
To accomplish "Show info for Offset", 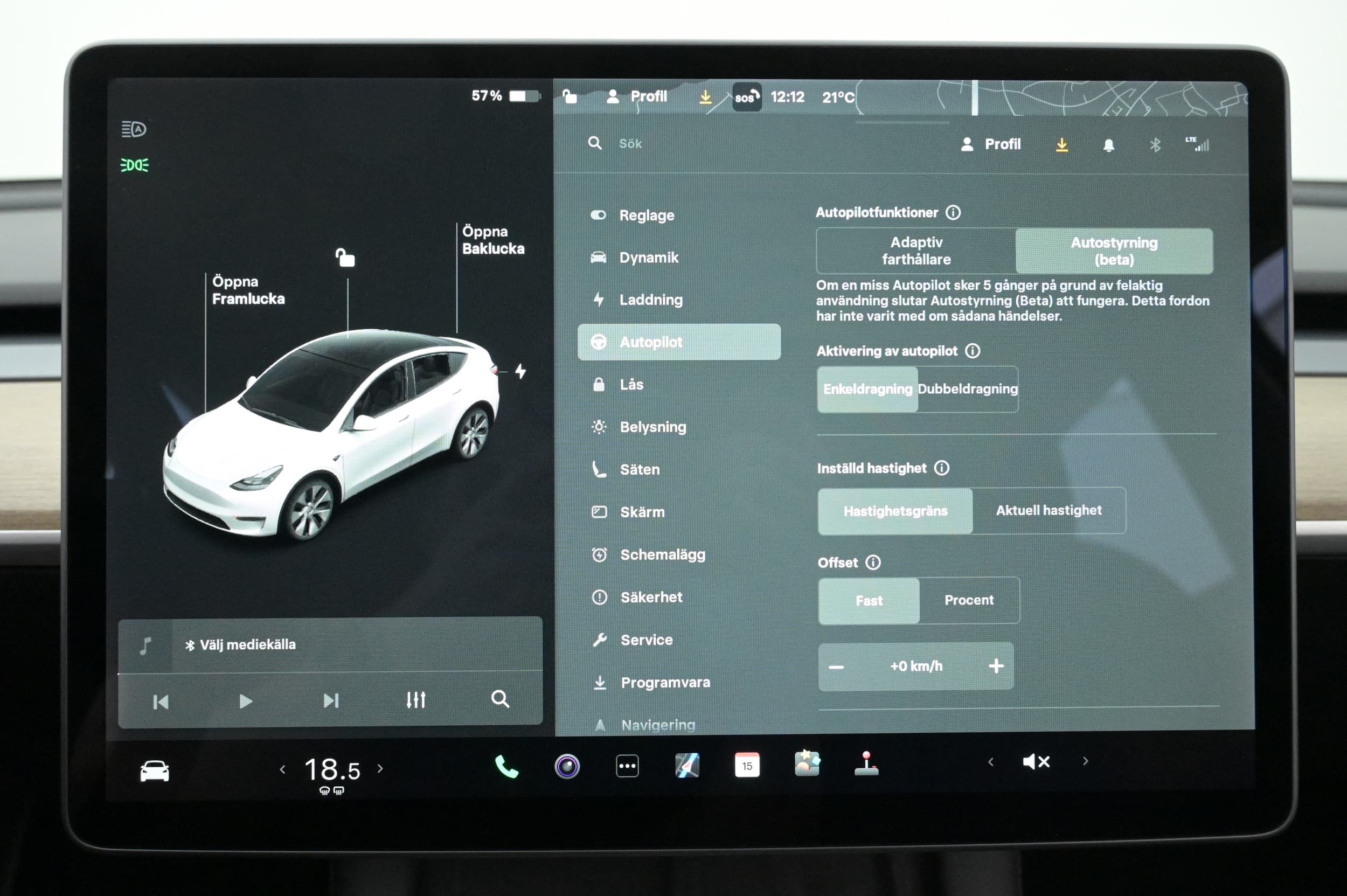I will coord(873,562).
